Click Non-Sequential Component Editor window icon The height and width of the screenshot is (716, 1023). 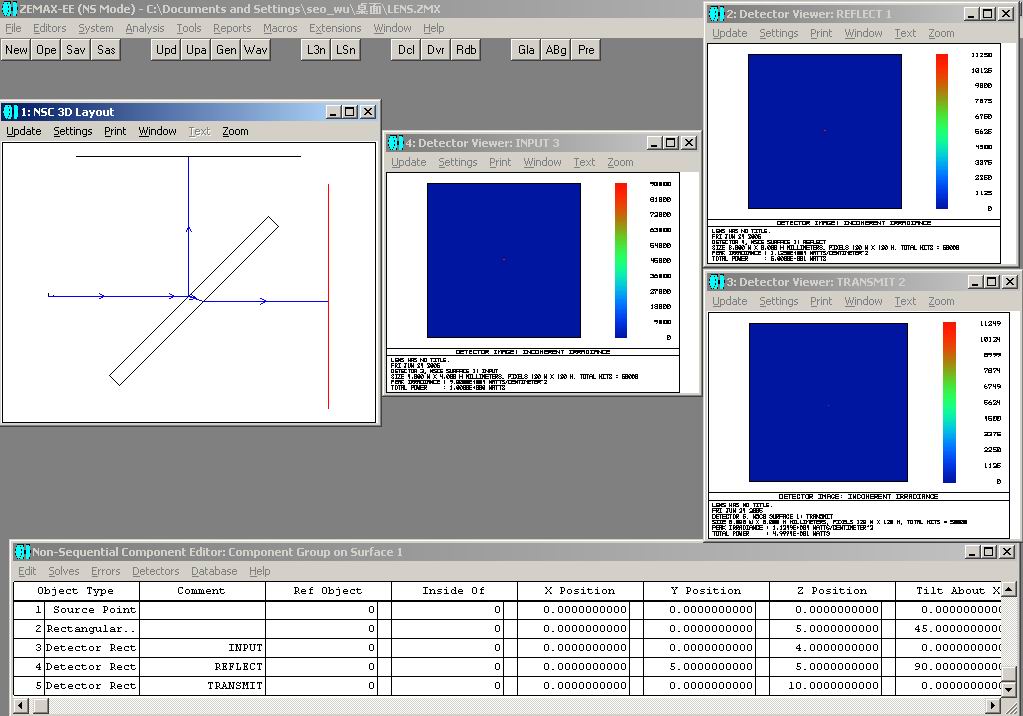point(22,552)
